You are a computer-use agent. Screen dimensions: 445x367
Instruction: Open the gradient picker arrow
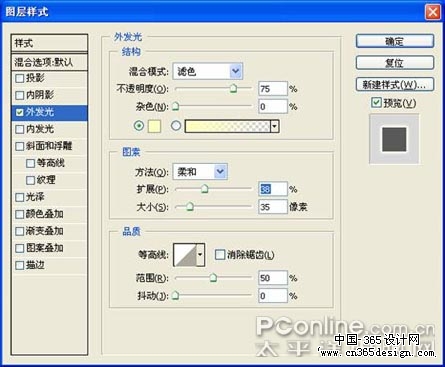click(275, 126)
